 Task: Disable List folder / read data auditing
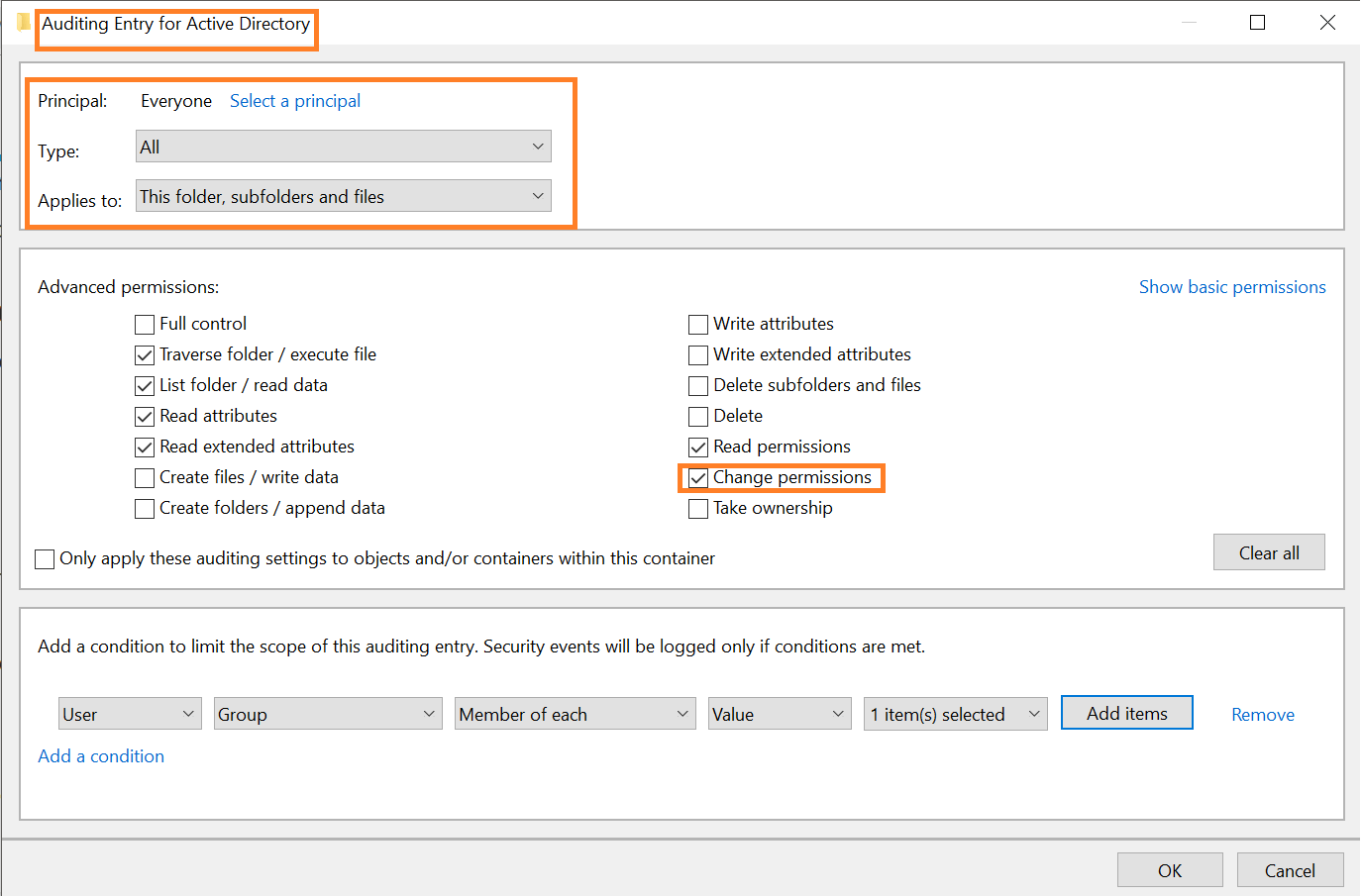144,385
